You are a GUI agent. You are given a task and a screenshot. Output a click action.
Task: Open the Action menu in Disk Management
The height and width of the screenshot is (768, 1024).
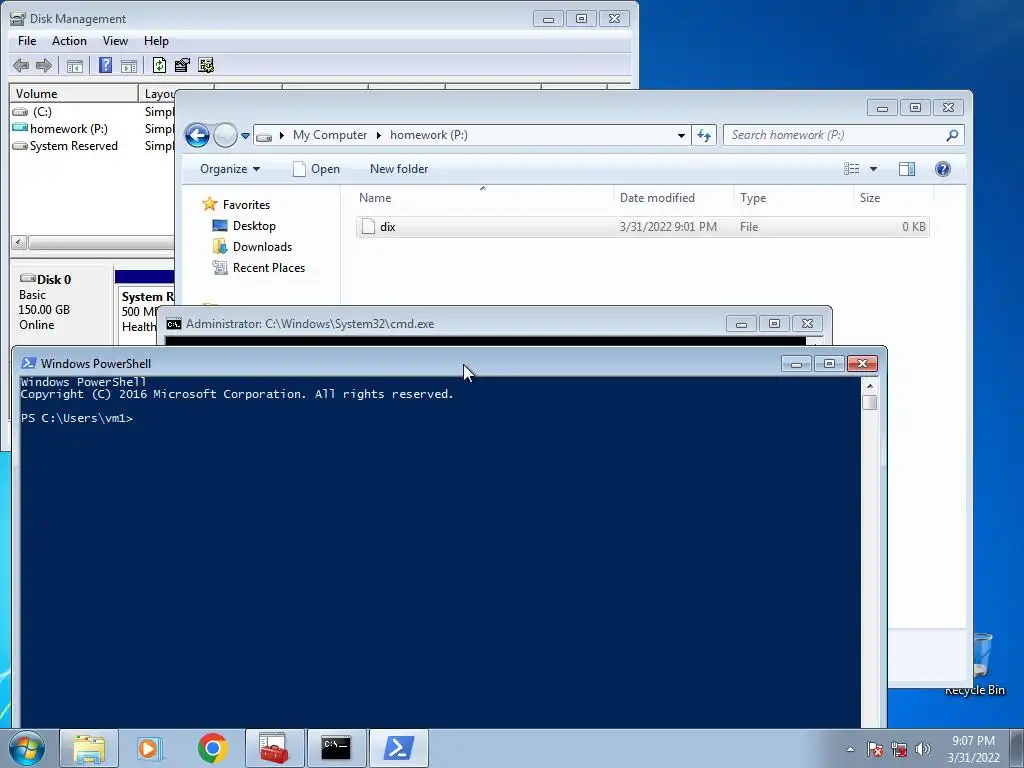pos(69,40)
